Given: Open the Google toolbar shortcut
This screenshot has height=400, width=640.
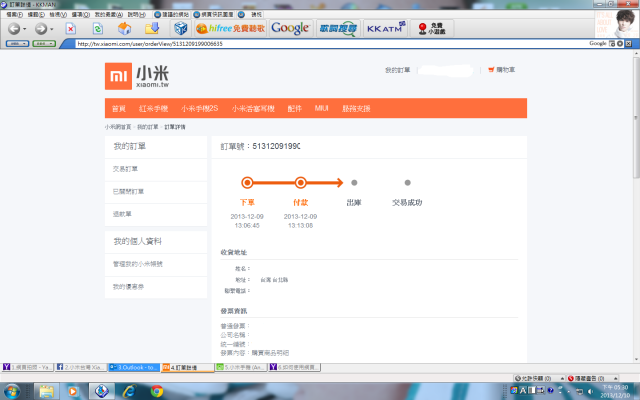Looking at the screenshot, I should 290,28.
